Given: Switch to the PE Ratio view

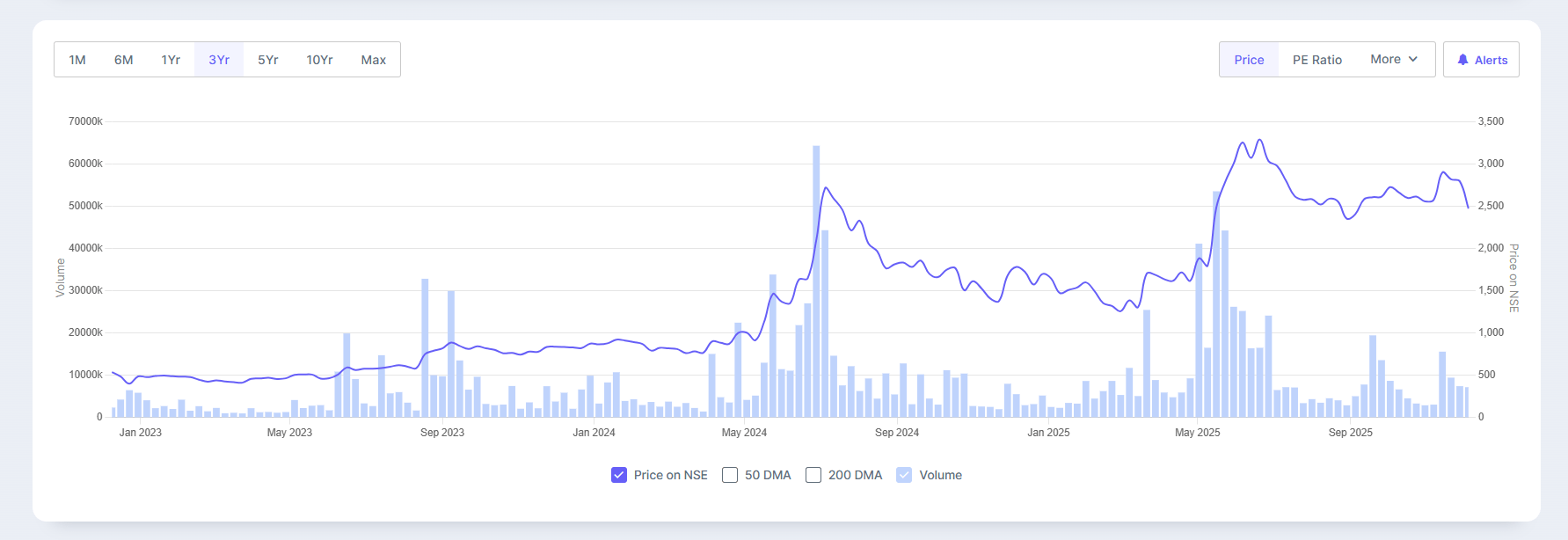Looking at the screenshot, I should click(1316, 60).
